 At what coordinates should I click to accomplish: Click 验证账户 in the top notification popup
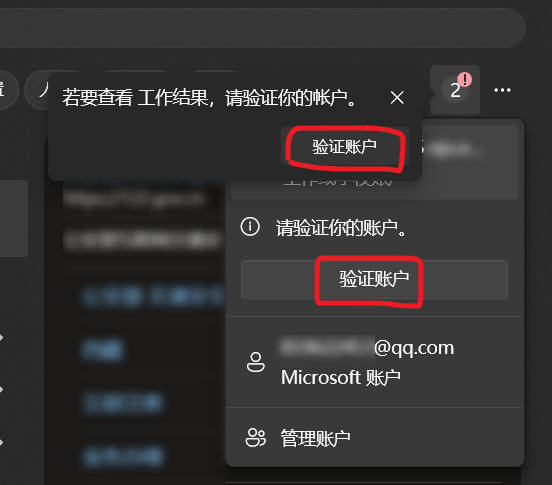click(x=345, y=147)
